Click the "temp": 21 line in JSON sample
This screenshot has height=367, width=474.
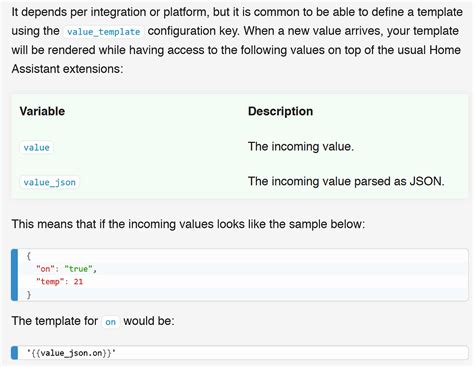59,282
